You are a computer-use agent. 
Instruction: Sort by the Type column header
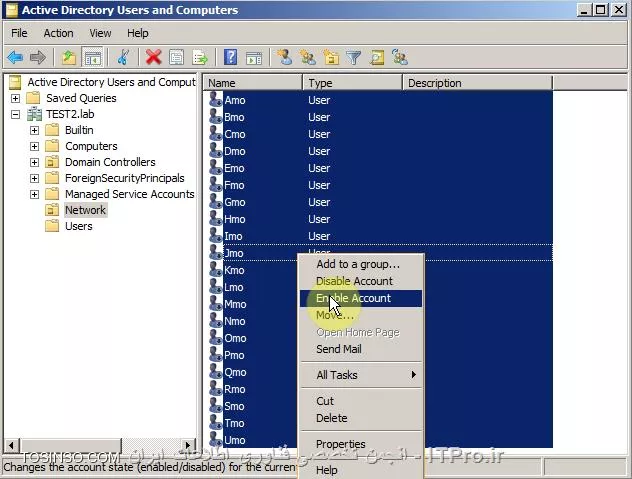tap(353, 83)
